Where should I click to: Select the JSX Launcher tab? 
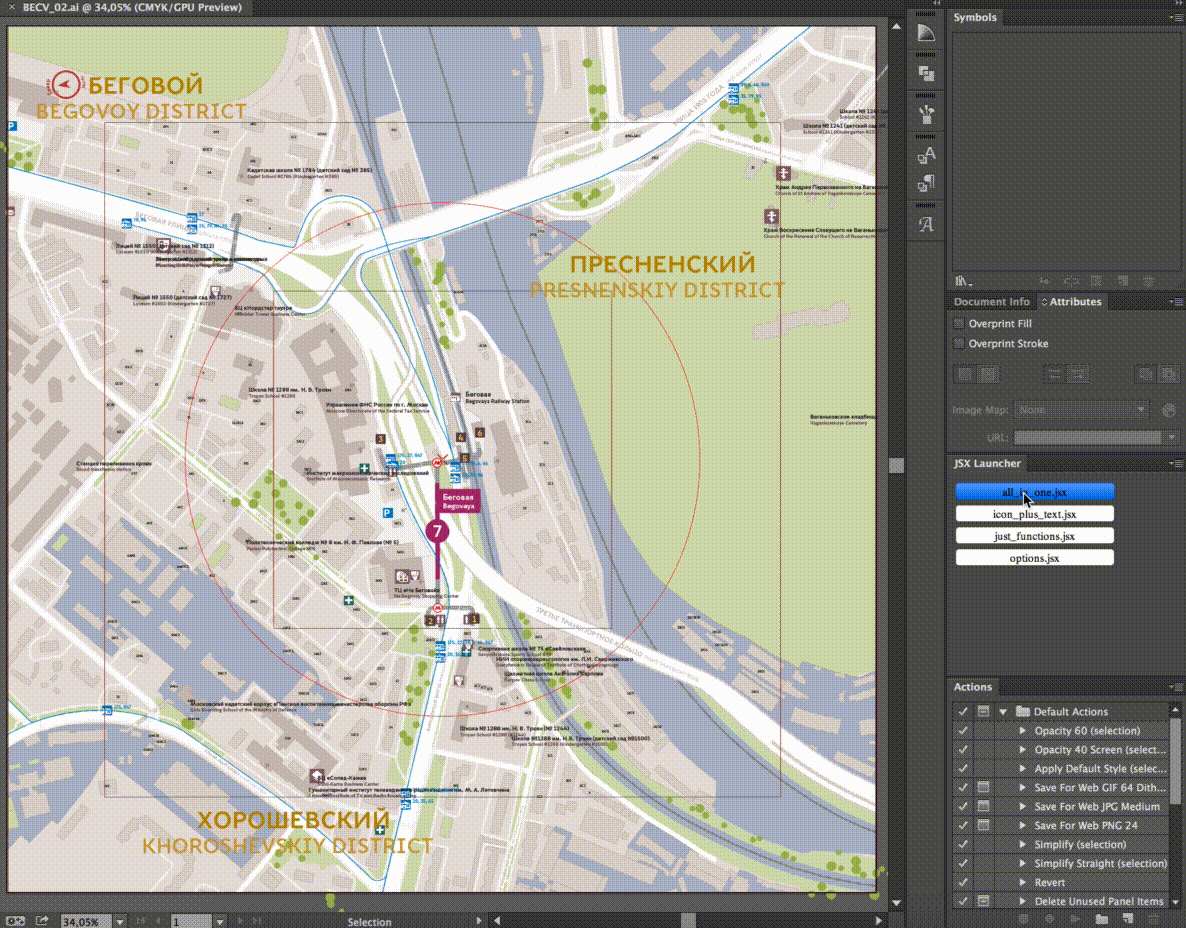[987, 464]
